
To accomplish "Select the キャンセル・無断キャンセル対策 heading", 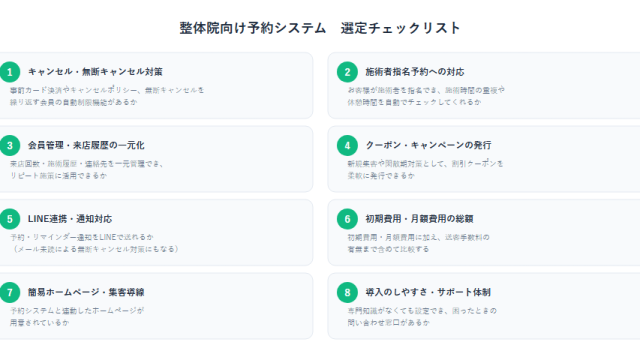I will (x=95, y=72).
